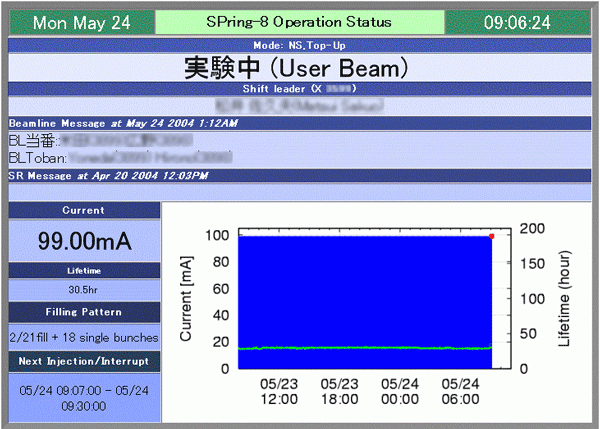Click the 60 tick on the current axis
This screenshot has height=429, width=600.
pos(221,289)
